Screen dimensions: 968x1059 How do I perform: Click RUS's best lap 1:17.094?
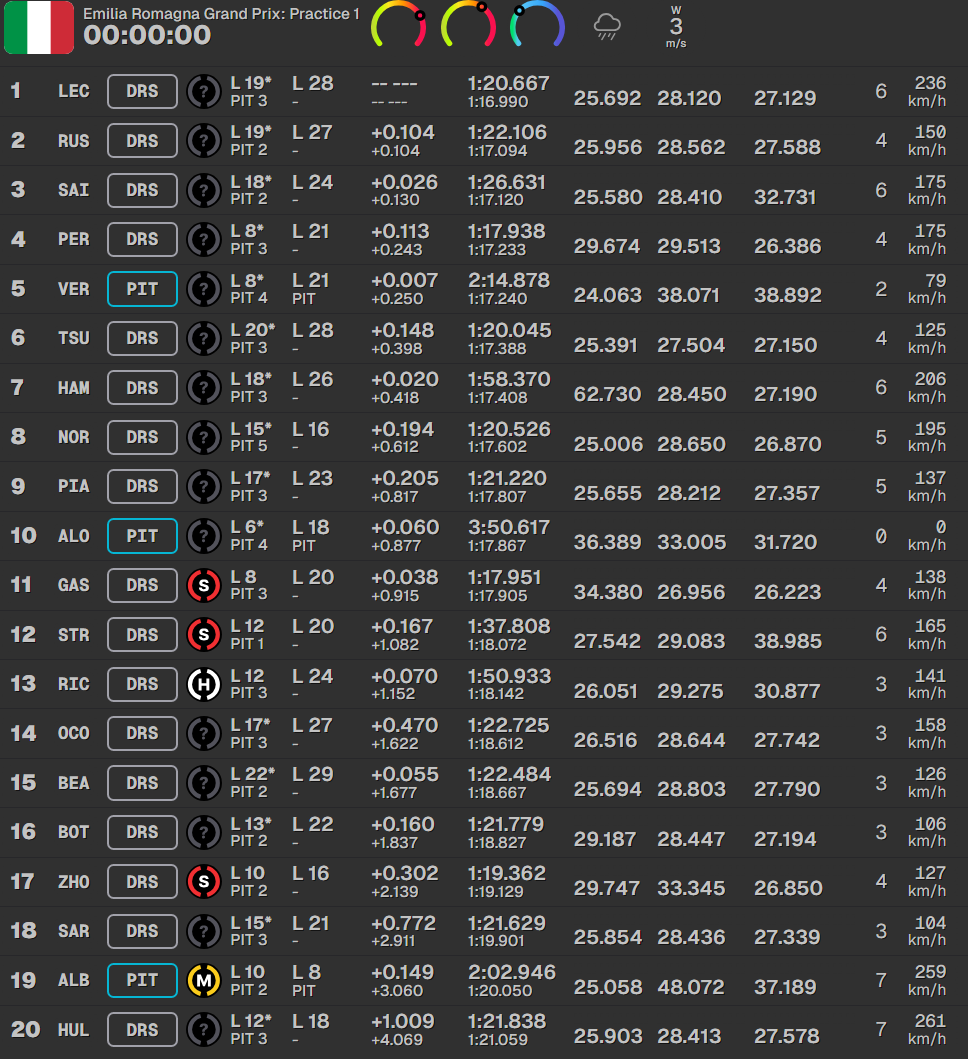[x=497, y=151]
